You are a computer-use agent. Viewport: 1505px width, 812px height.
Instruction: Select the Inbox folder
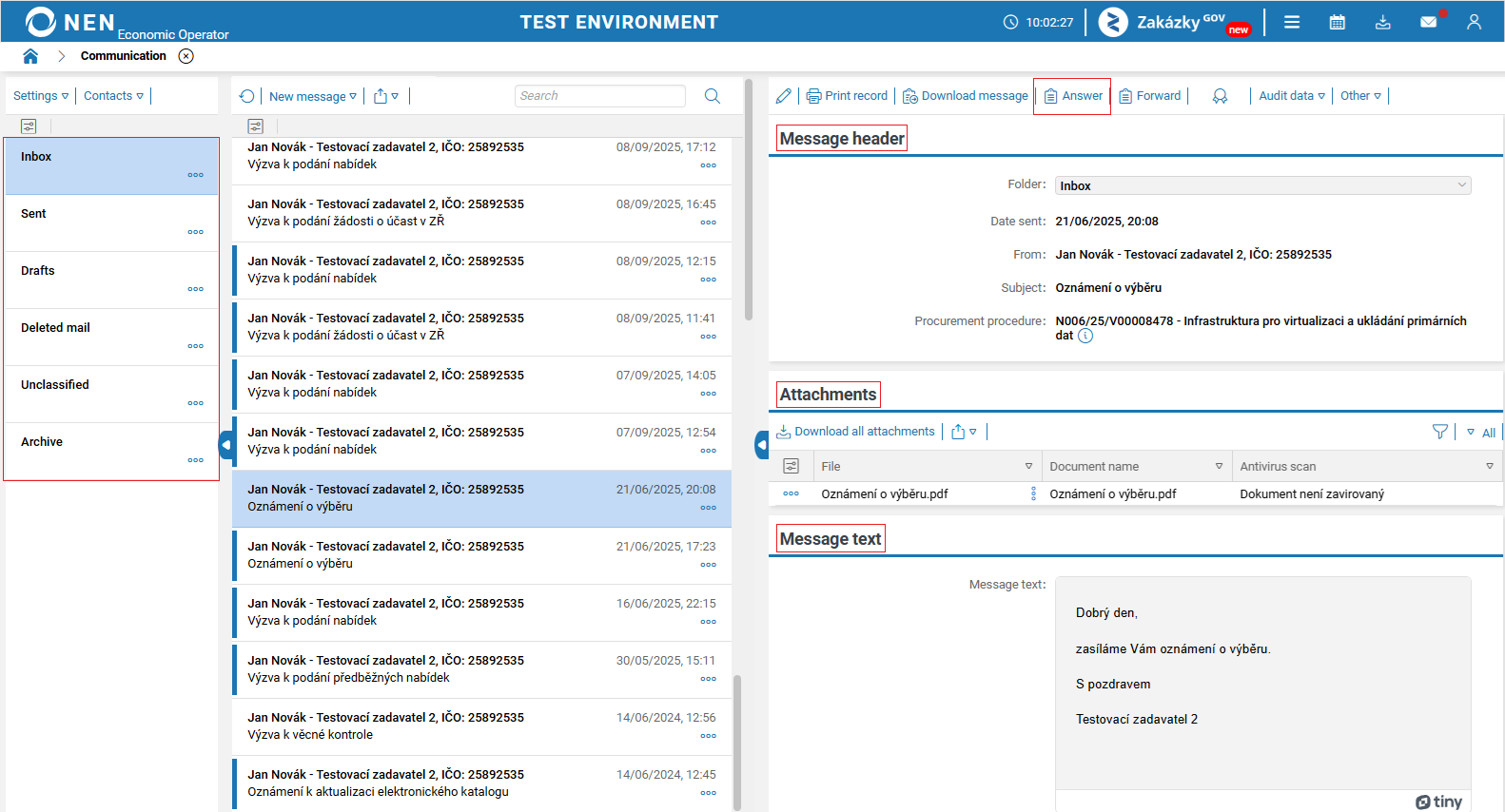tap(111, 166)
